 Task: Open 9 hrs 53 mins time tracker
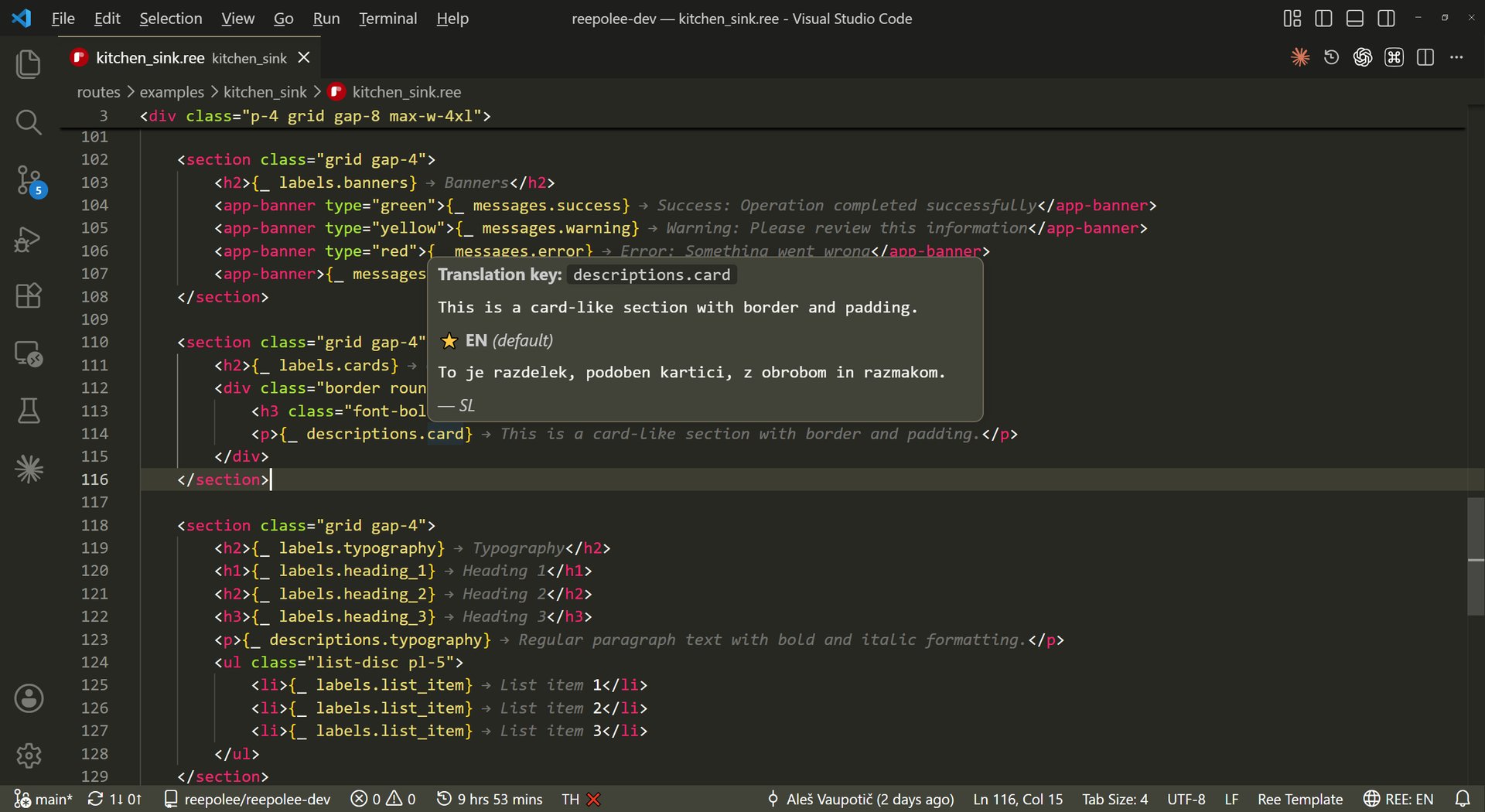coord(490,799)
